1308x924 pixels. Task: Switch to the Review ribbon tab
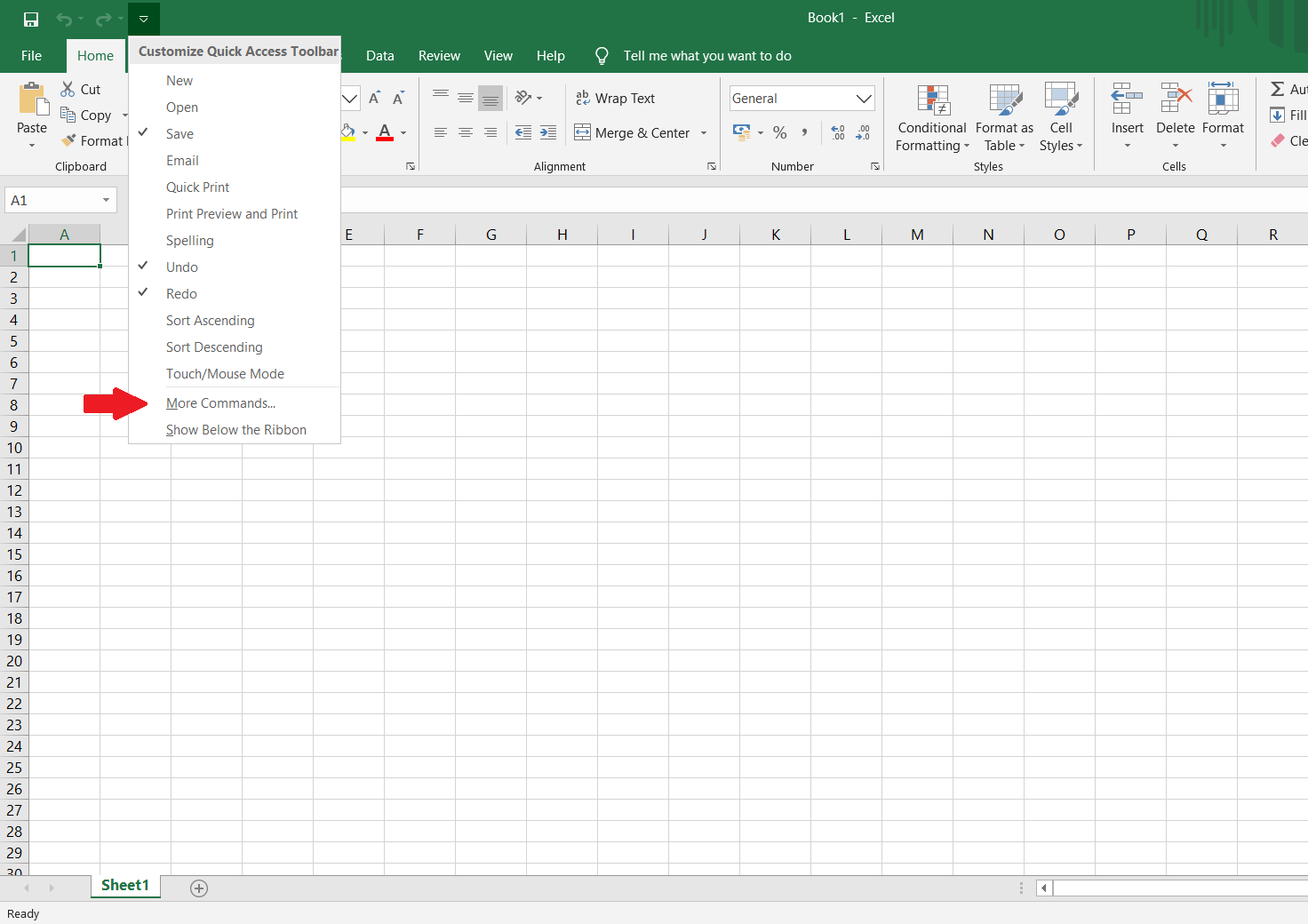(439, 55)
